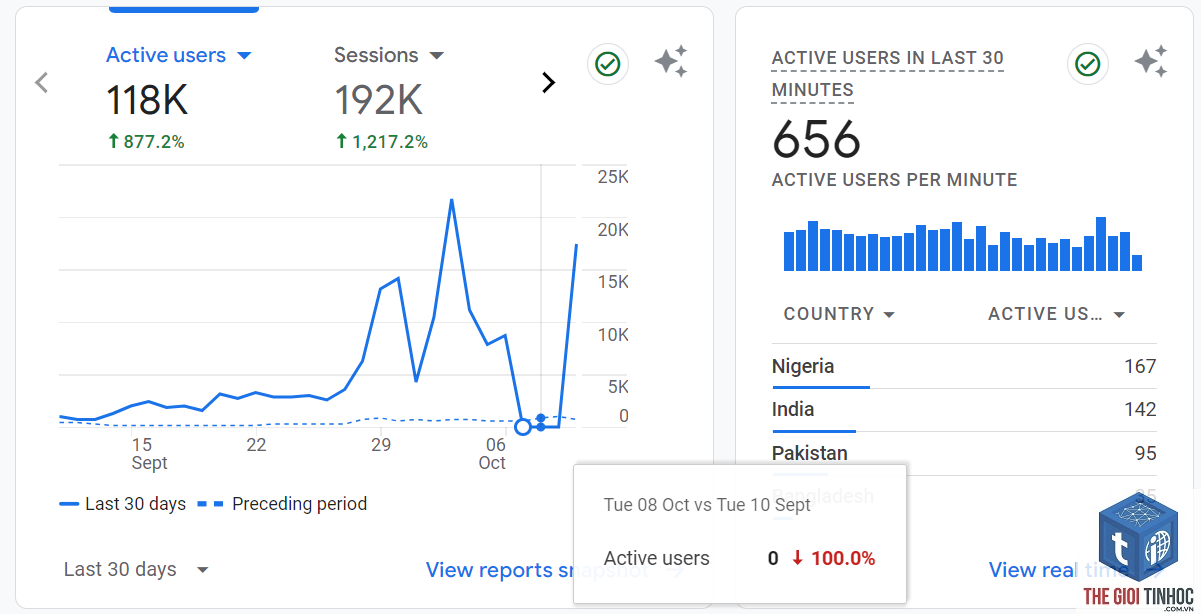Click Active Users In Last 30 Minutes heading
The image size is (1201, 614).
coord(888,74)
